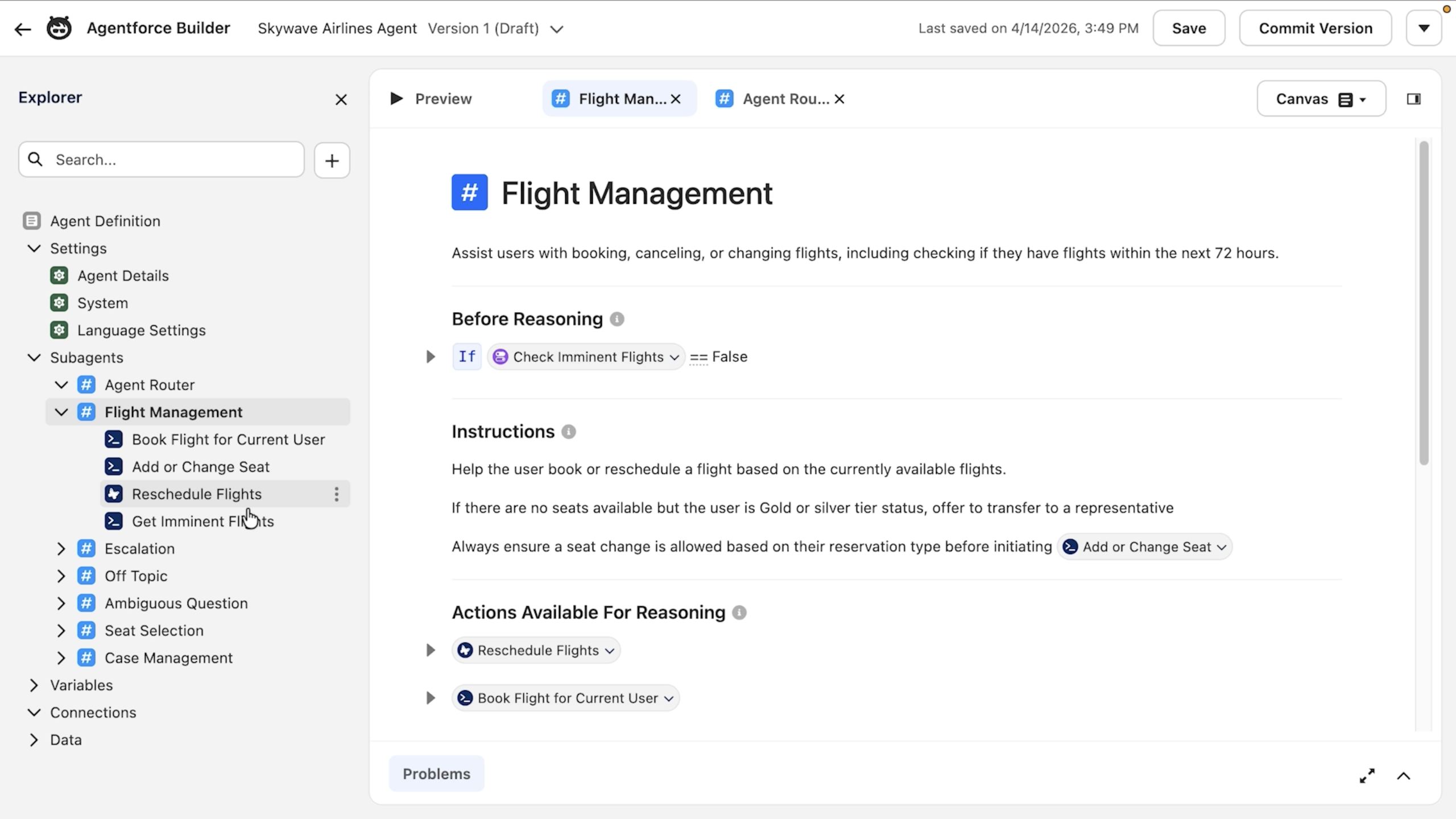Viewport: 1456px width, 819px height.
Task: Switch to the Agent Router tab
Action: [x=785, y=99]
